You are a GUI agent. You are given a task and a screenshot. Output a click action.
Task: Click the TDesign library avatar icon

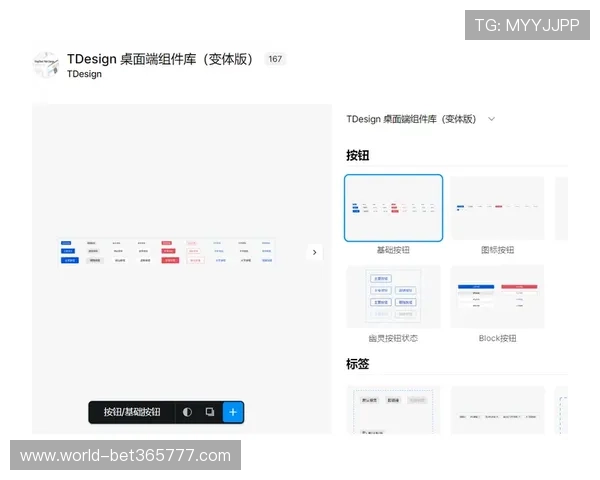click(x=46, y=65)
